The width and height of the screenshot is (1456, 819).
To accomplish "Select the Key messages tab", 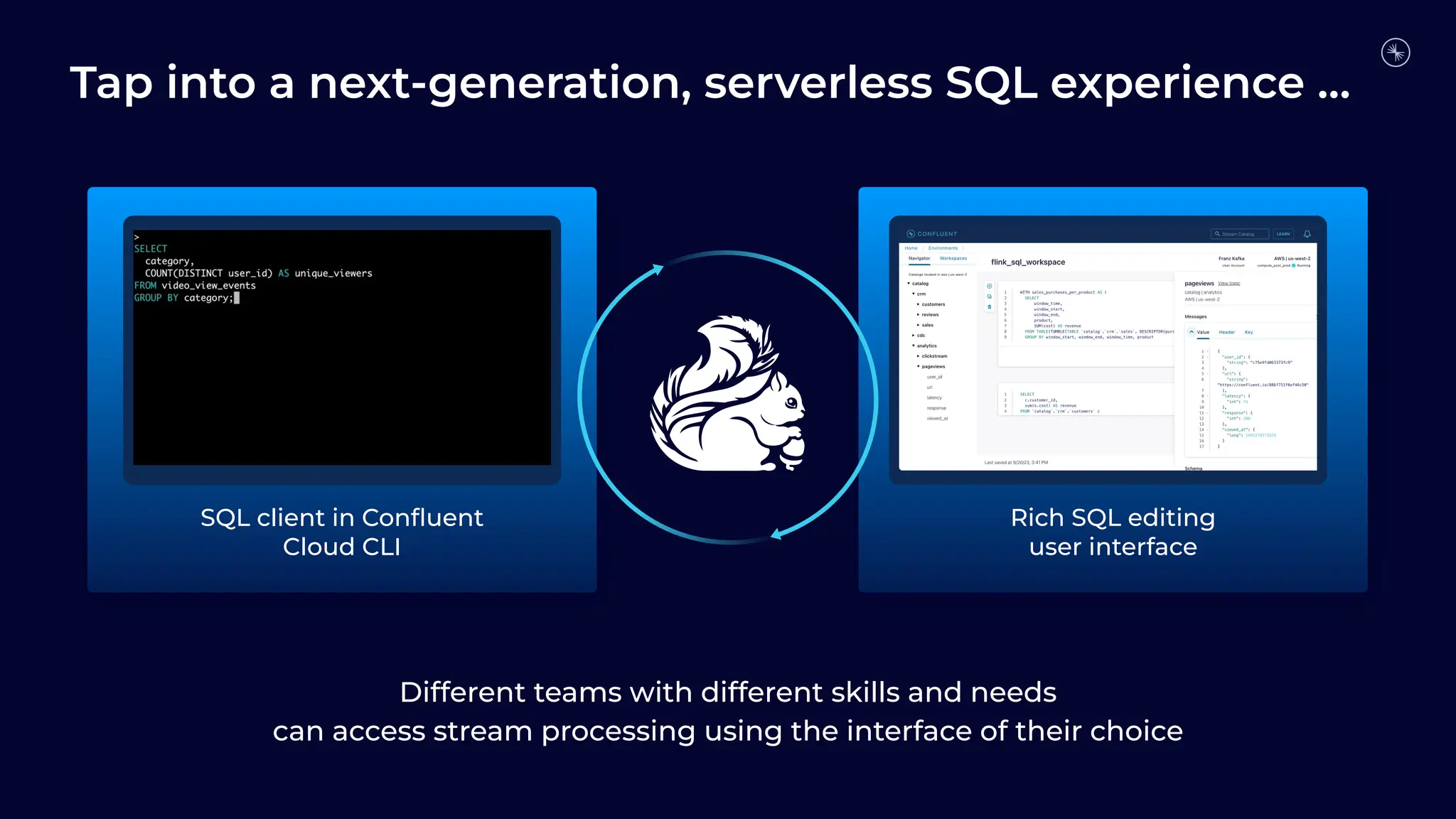I will [x=1248, y=332].
